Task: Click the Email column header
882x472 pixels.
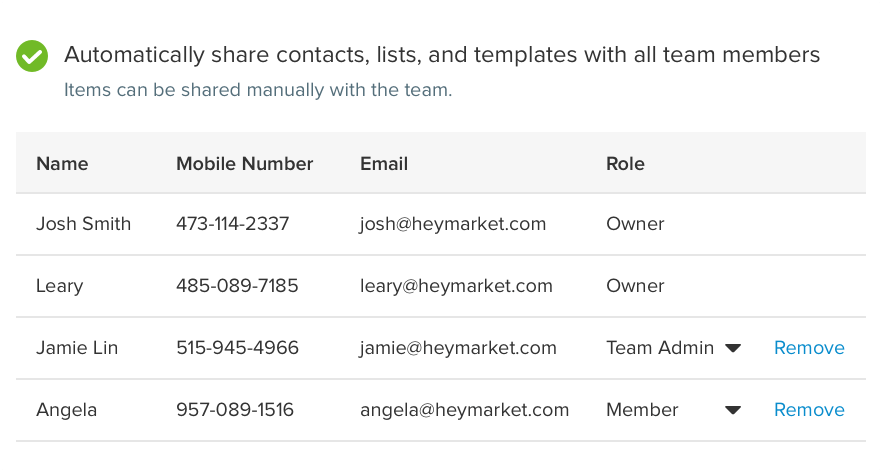Action: click(384, 164)
